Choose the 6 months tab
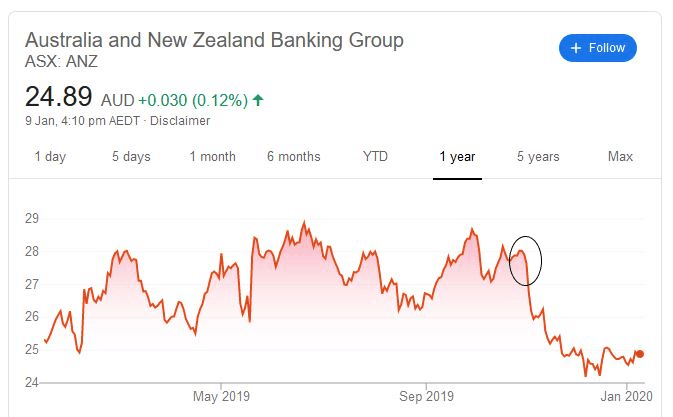Image resolution: width=673 pixels, height=417 pixels. [294, 156]
